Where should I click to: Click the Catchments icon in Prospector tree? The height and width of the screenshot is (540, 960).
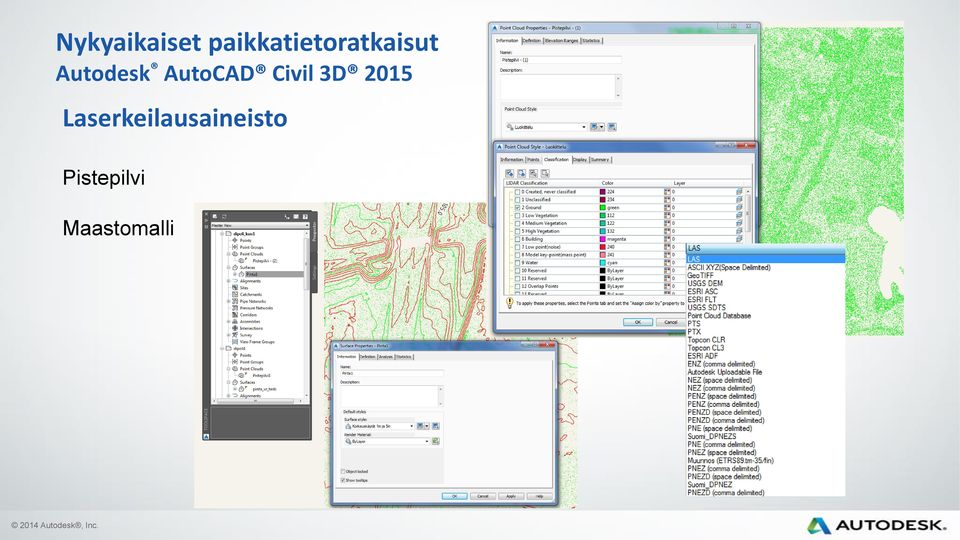click(234, 294)
